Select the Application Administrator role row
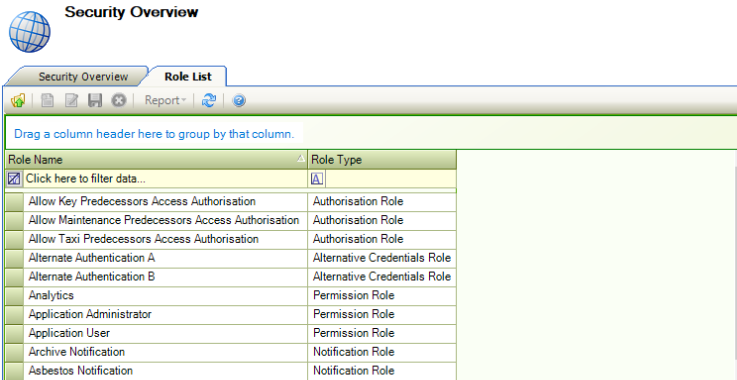Viewport: 737px width, 380px height. pyautogui.click(x=230, y=314)
